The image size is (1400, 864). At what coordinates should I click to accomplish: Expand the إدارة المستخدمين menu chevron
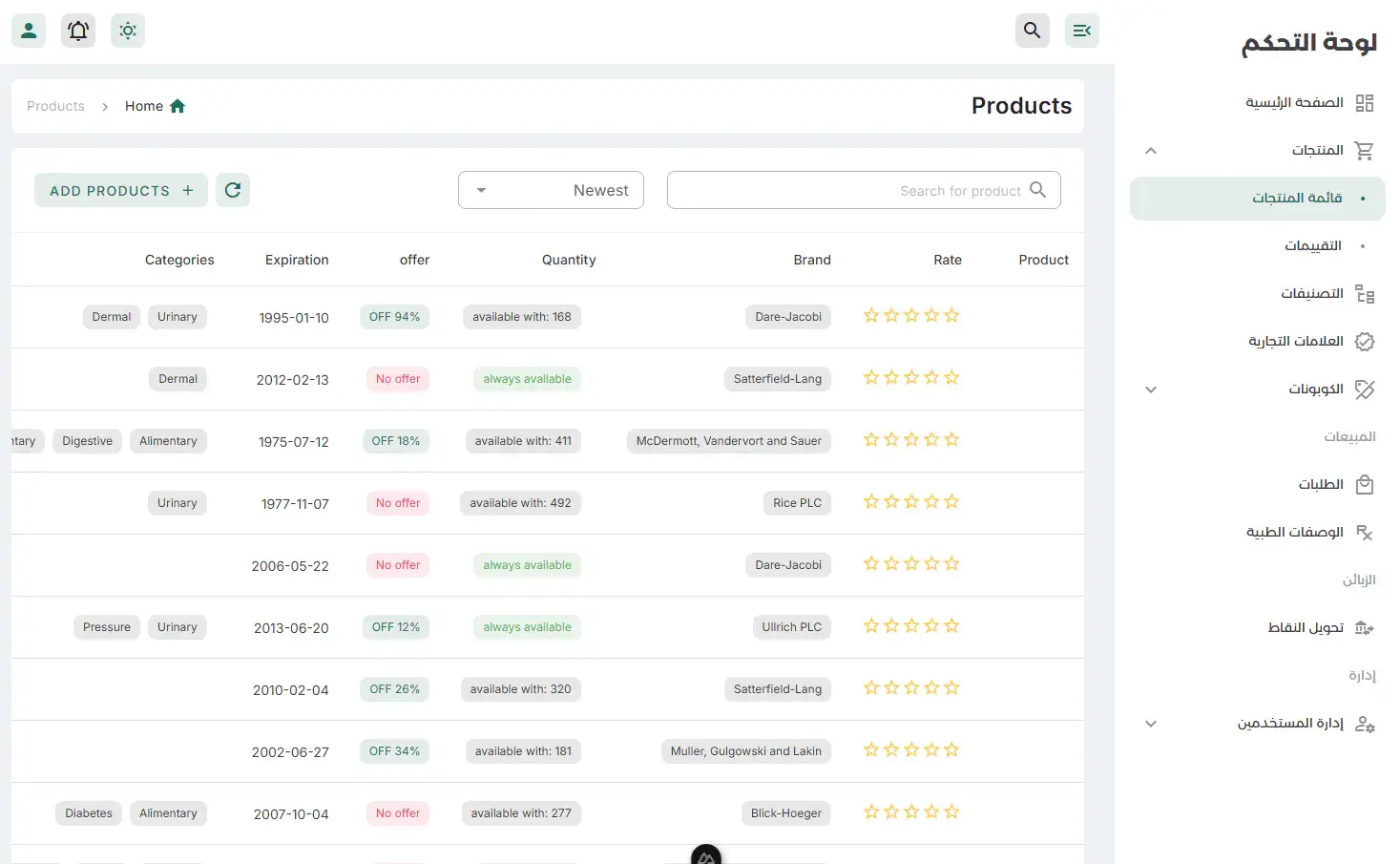1151,724
